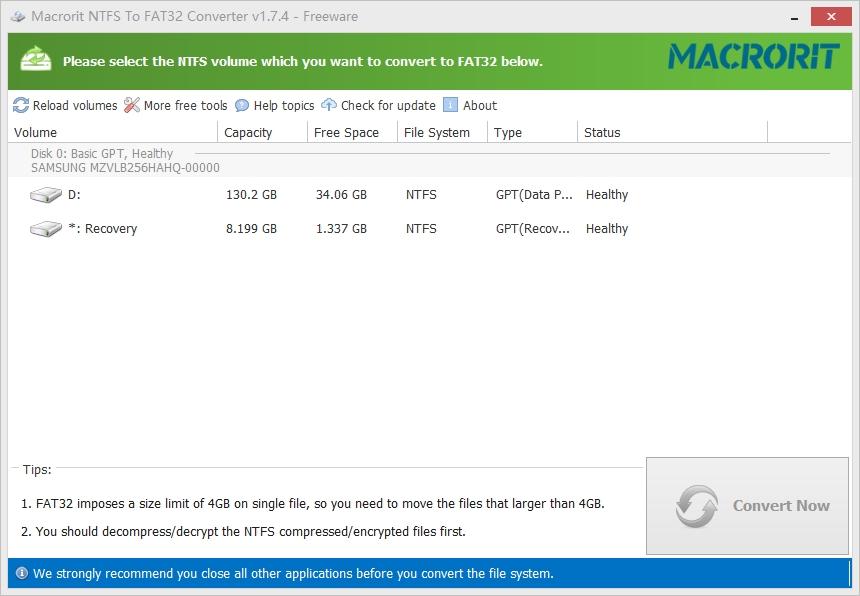Sort by Type column header
The width and height of the screenshot is (860, 596).
coord(533,133)
